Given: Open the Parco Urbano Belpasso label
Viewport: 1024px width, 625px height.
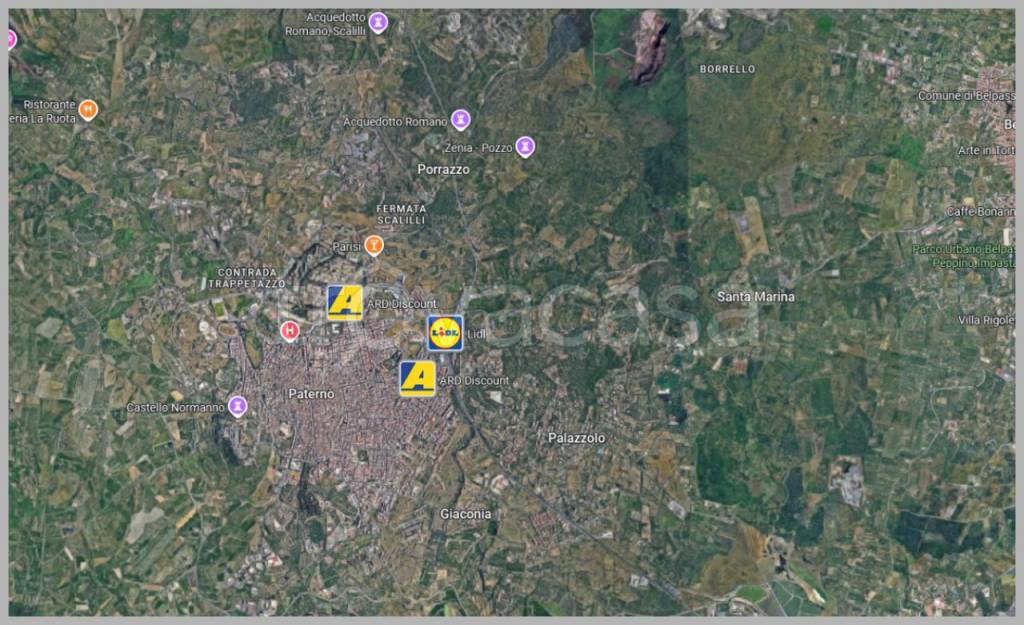Looking at the screenshot, I should [x=963, y=255].
